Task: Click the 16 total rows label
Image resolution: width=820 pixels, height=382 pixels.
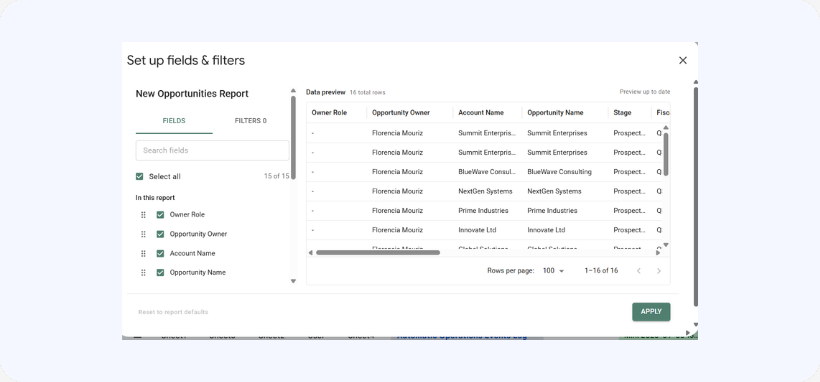Action: (367, 93)
